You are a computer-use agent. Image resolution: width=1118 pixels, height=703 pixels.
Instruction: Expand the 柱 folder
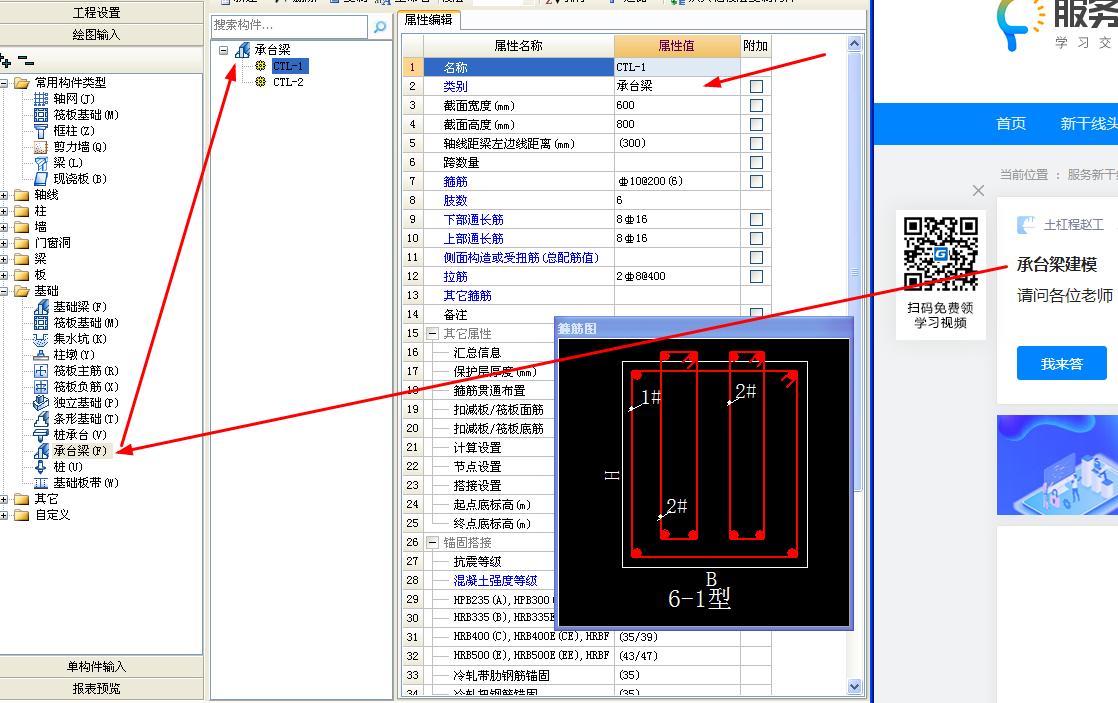coord(4,211)
